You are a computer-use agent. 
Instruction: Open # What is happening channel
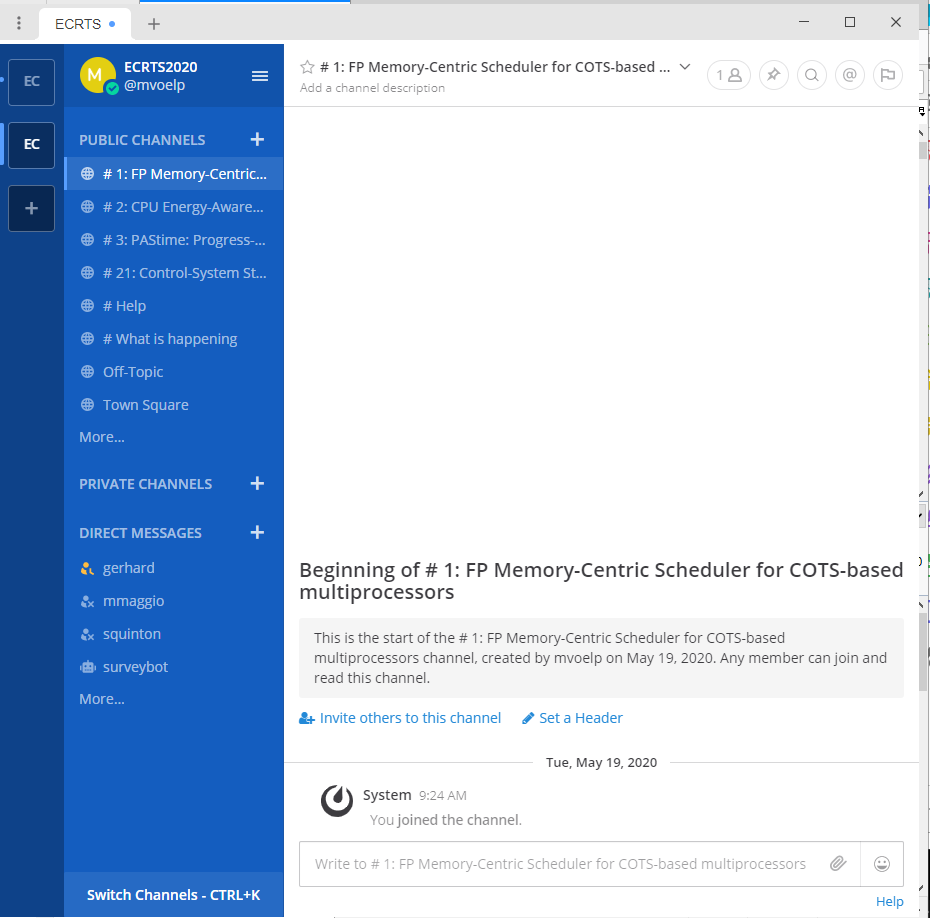pos(174,339)
